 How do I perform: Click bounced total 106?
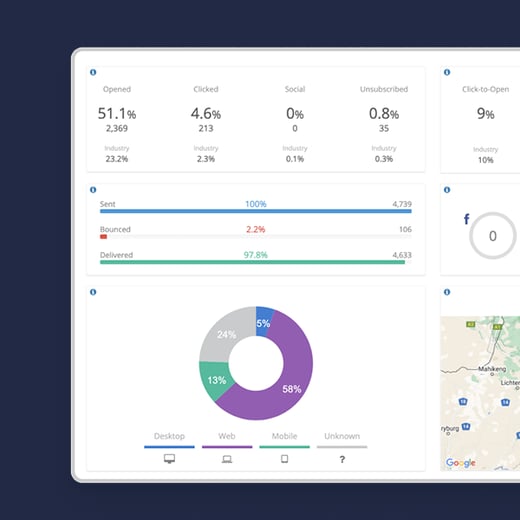pos(405,229)
